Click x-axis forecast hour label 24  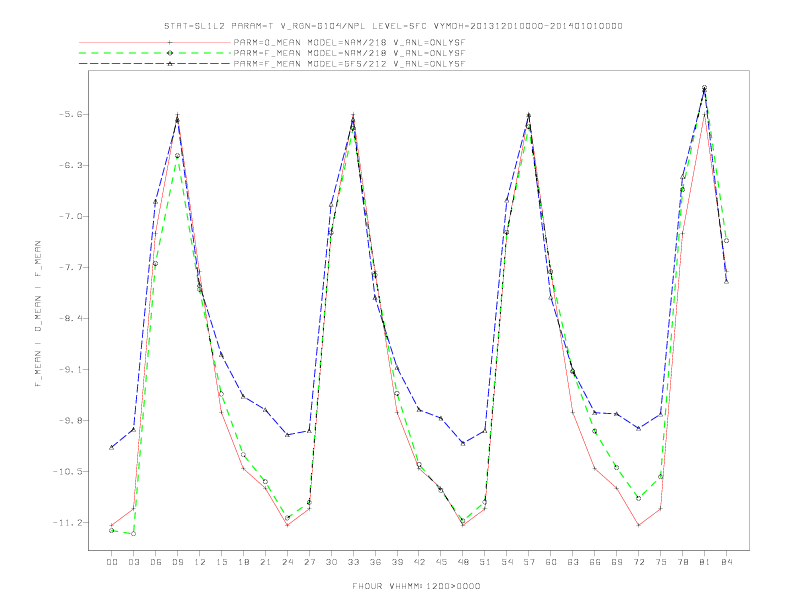(287, 562)
